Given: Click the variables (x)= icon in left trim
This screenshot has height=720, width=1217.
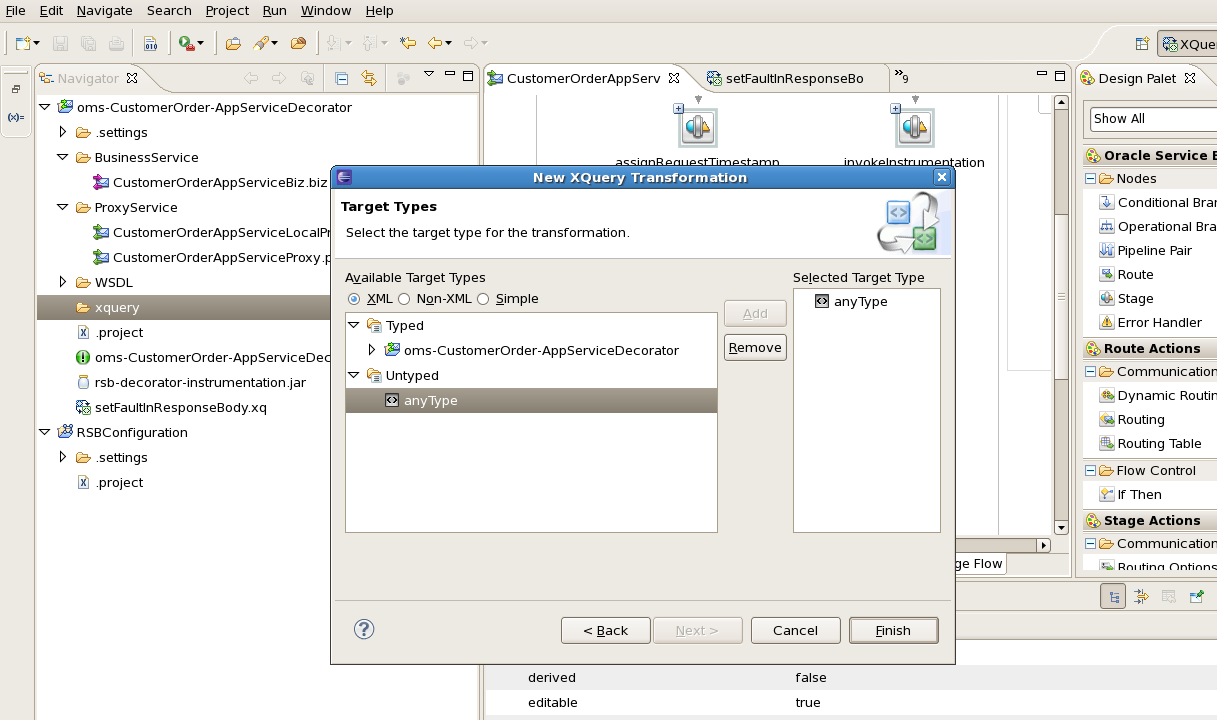Looking at the screenshot, I should coord(15,117).
